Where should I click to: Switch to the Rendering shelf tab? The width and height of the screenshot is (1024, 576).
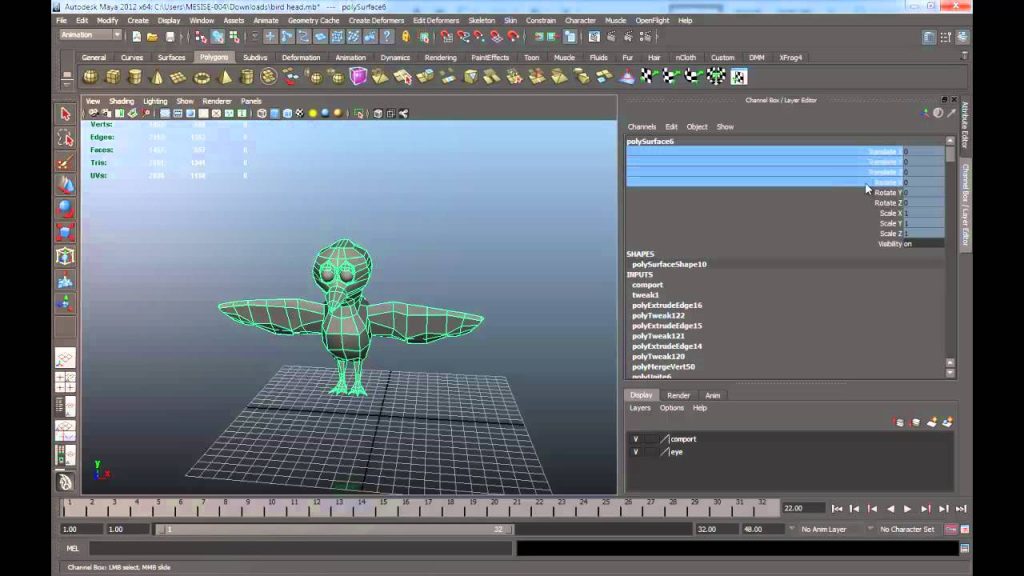point(440,57)
